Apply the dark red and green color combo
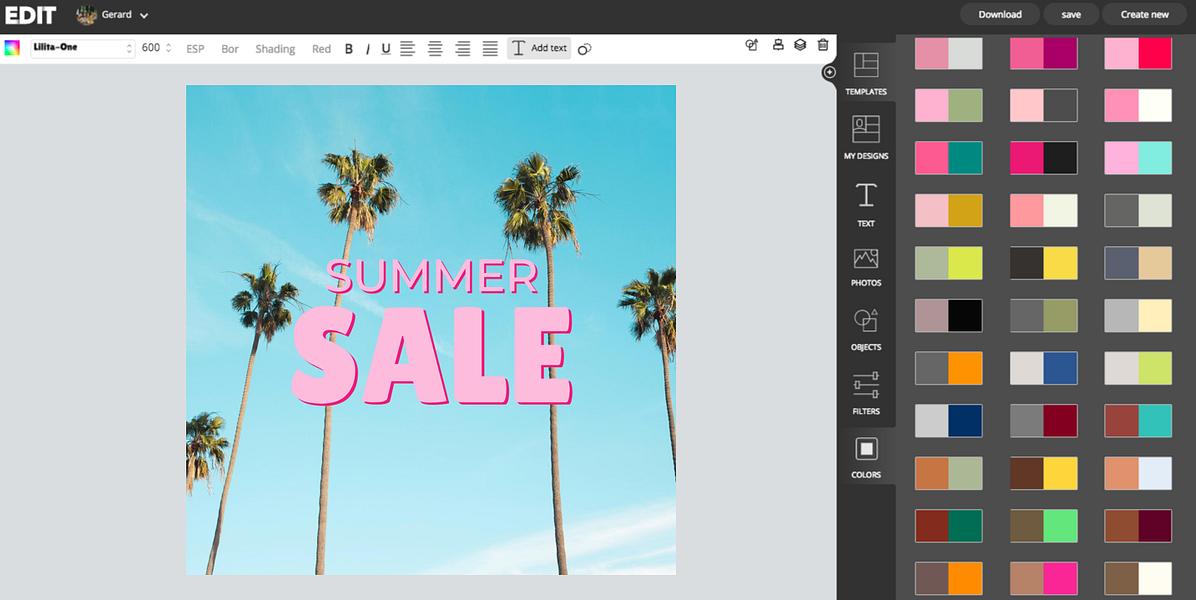This screenshot has height=600, width=1196. click(949, 526)
